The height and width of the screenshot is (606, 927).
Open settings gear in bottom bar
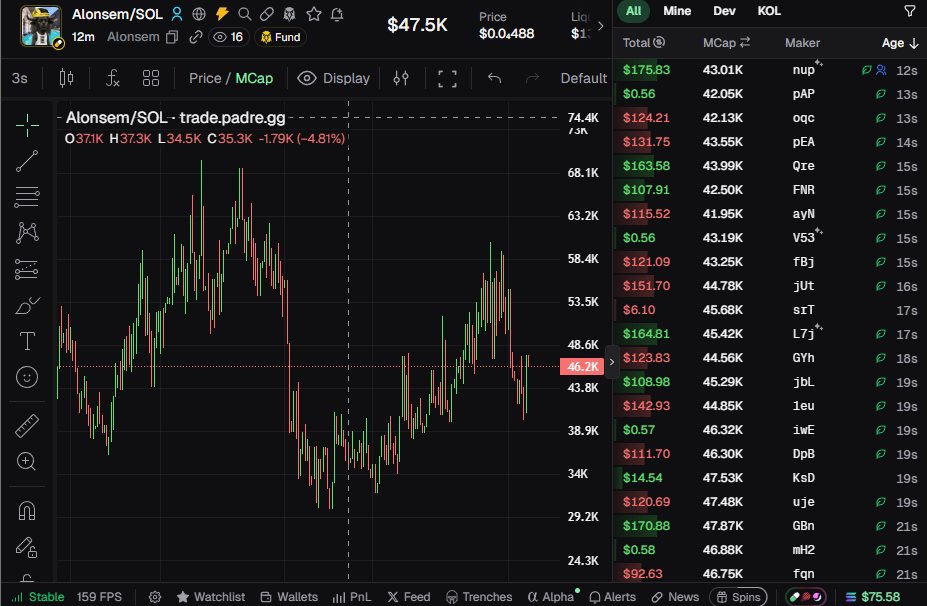coord(155,597)
